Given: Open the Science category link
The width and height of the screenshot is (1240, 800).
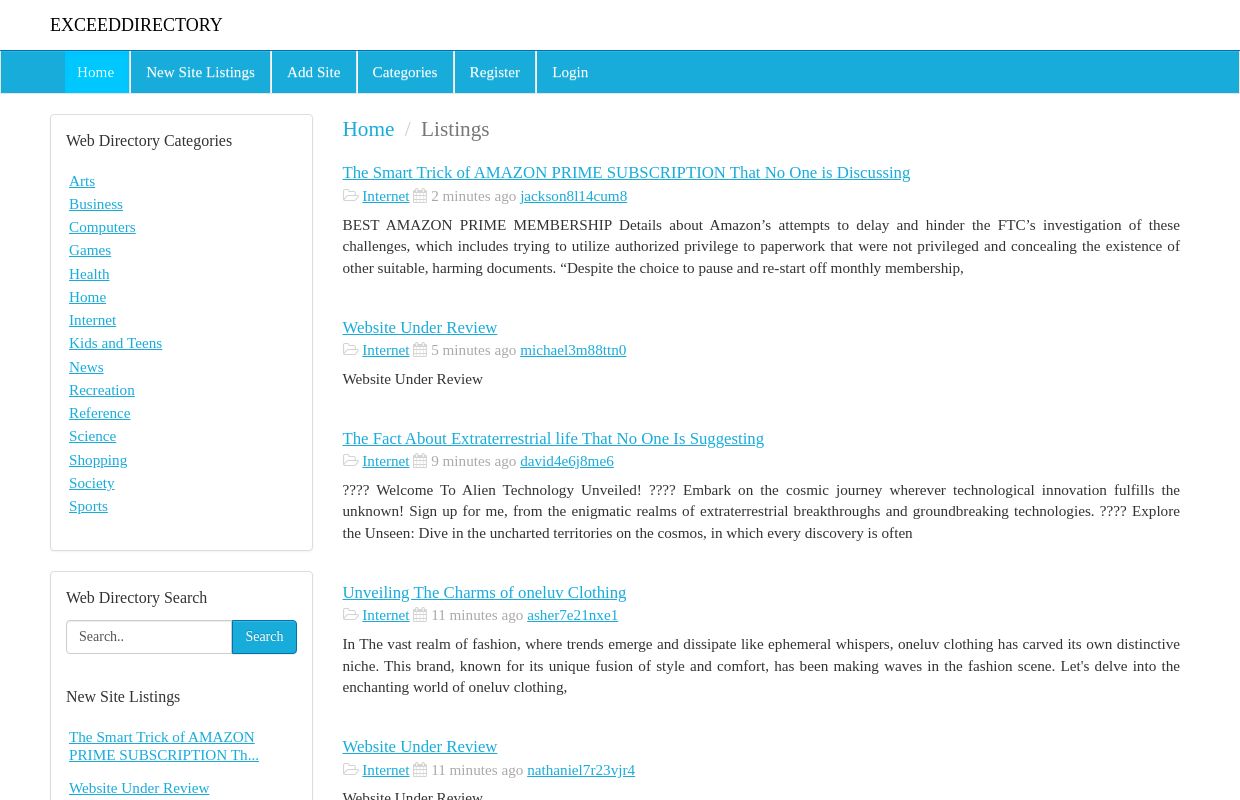Looking at the screenshot, I should (x=92, y=436).
